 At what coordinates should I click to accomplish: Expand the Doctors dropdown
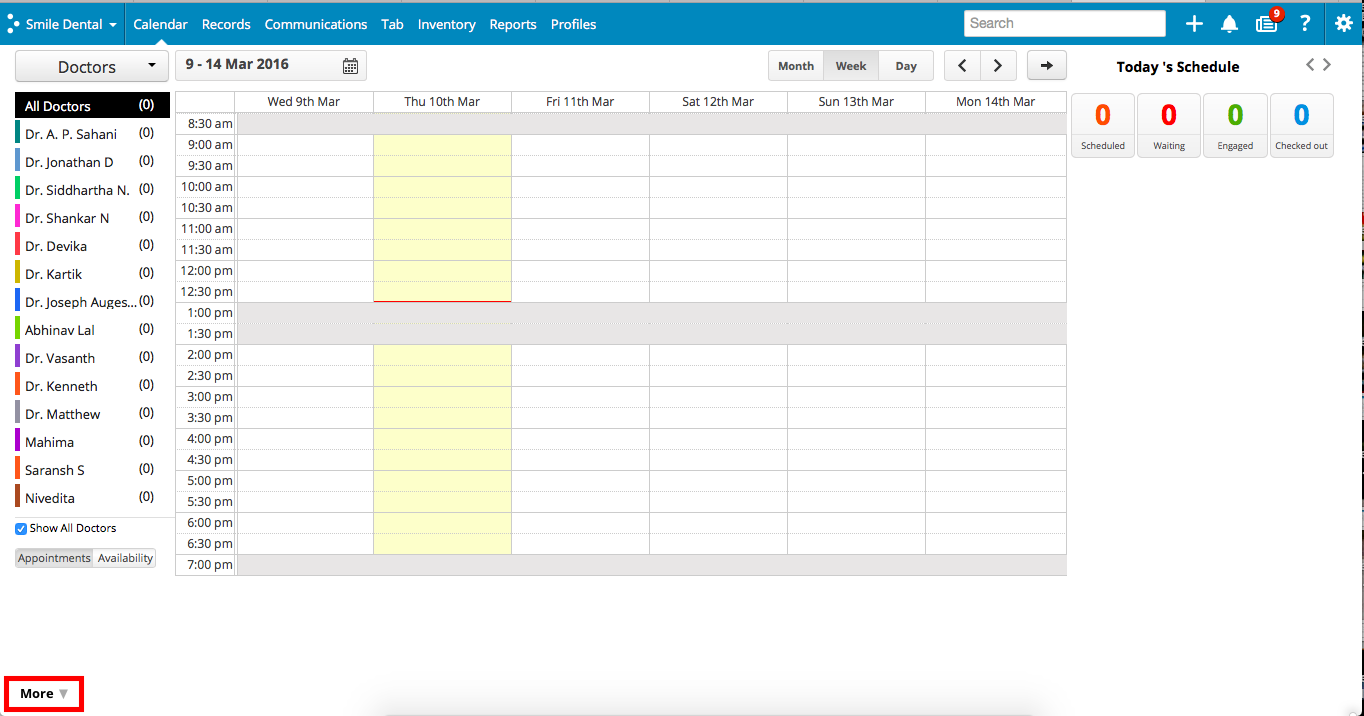coord(91,66)
